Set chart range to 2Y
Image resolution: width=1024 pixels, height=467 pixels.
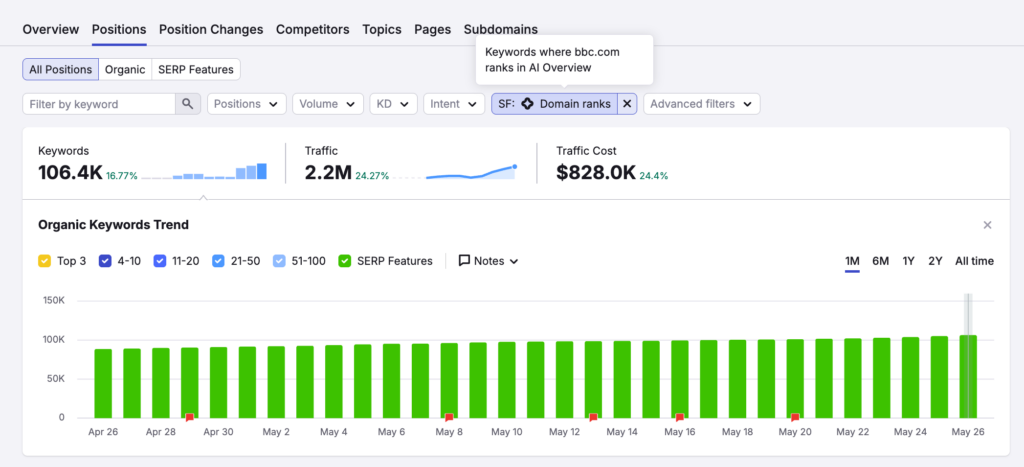pos(935,261)
